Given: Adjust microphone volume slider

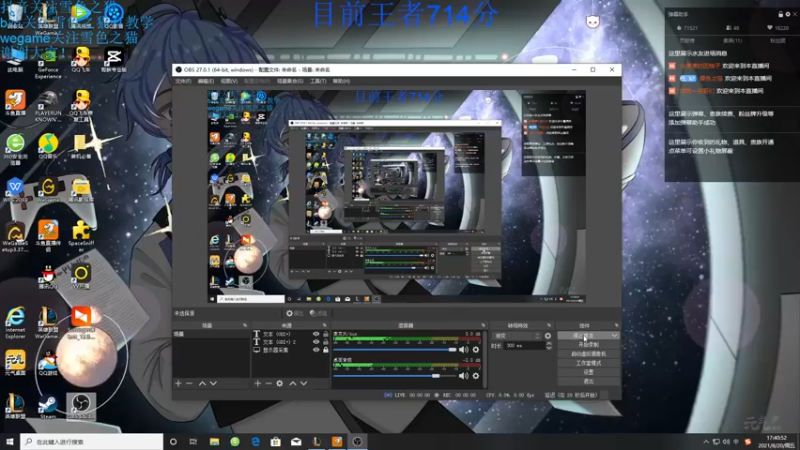Looking at the screenshot, I should (394, 350).
